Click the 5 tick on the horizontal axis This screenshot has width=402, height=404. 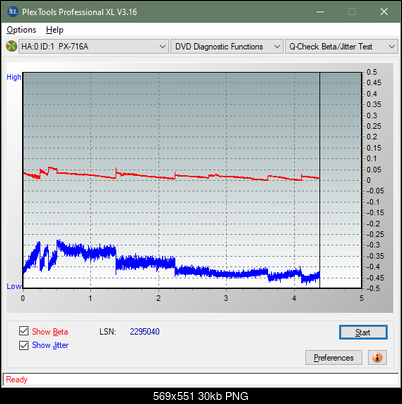point(361,298)
